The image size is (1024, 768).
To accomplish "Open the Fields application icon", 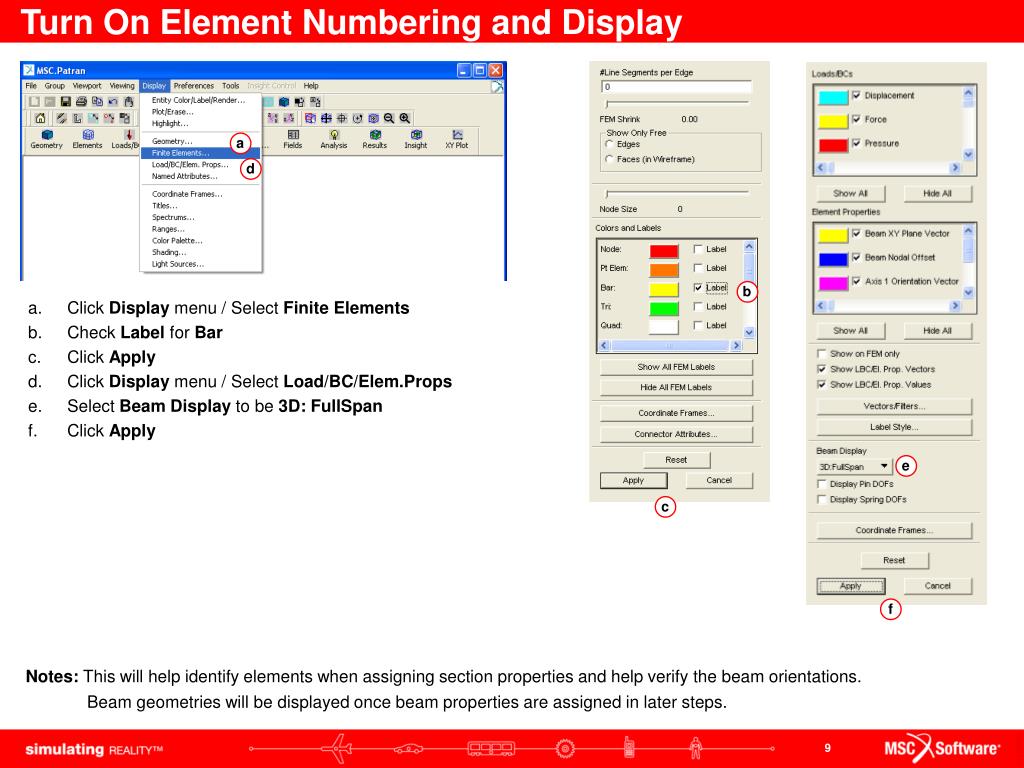I will [293, 139].
